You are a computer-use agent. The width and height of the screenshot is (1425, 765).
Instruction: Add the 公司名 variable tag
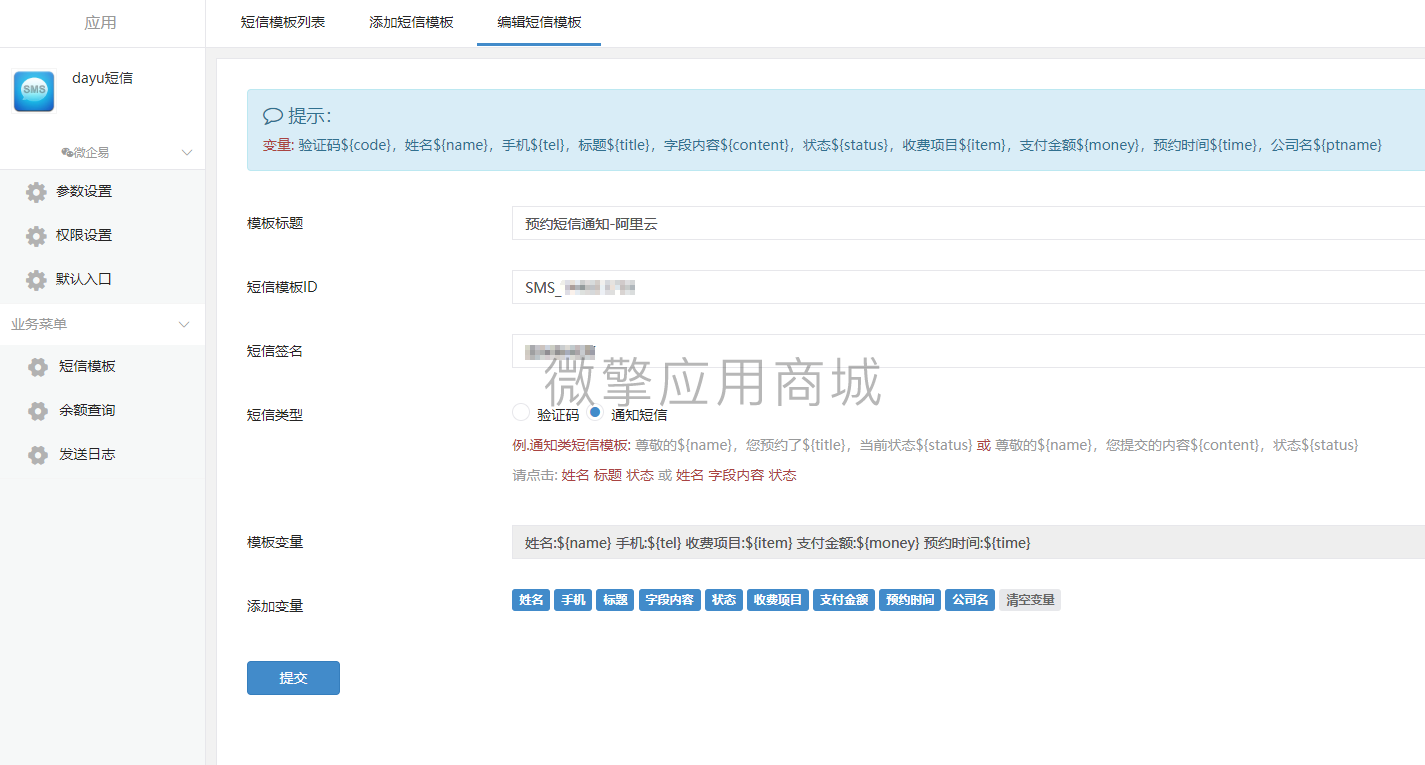point(970,600)
